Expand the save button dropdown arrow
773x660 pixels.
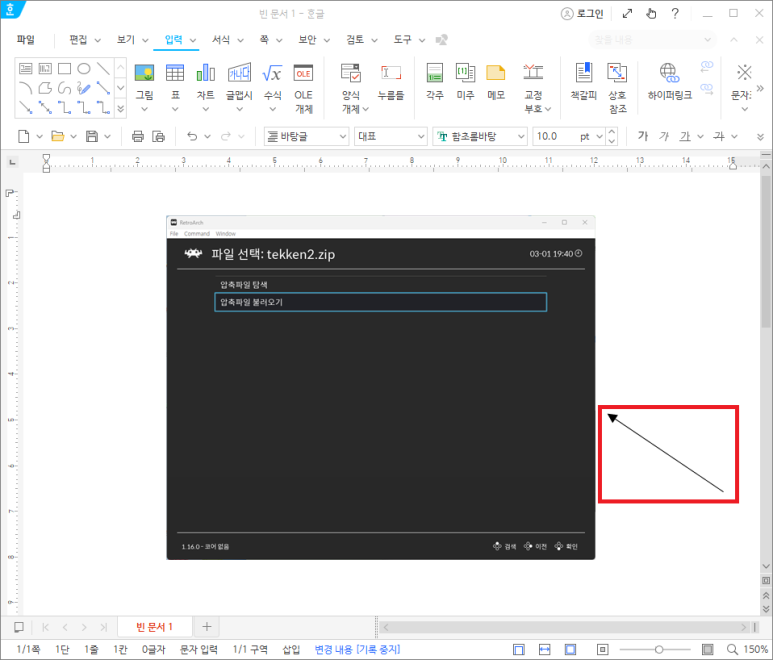[x=107, y=137]
